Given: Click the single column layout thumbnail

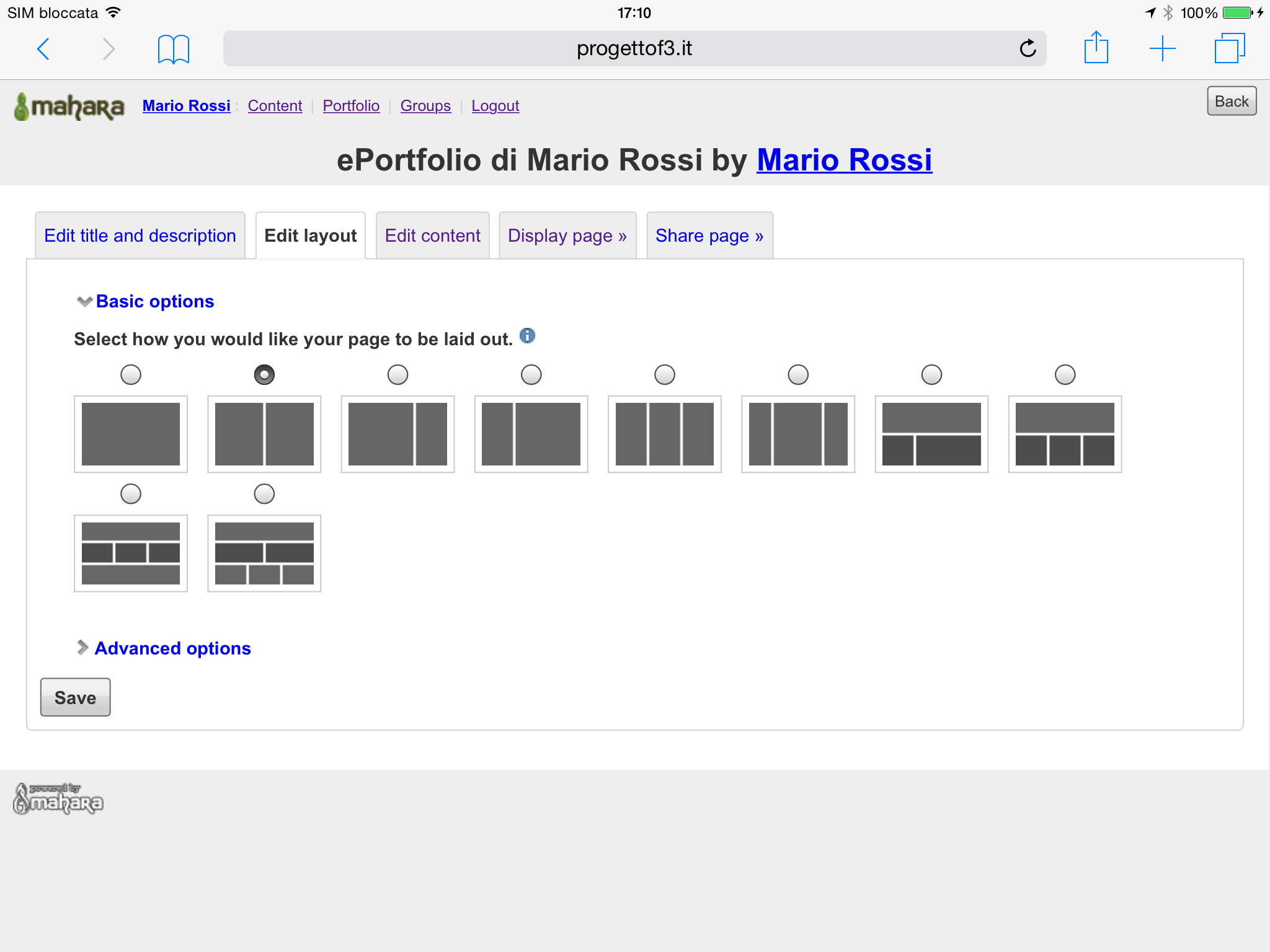Looking at the screenshot, I should point(131,434).
